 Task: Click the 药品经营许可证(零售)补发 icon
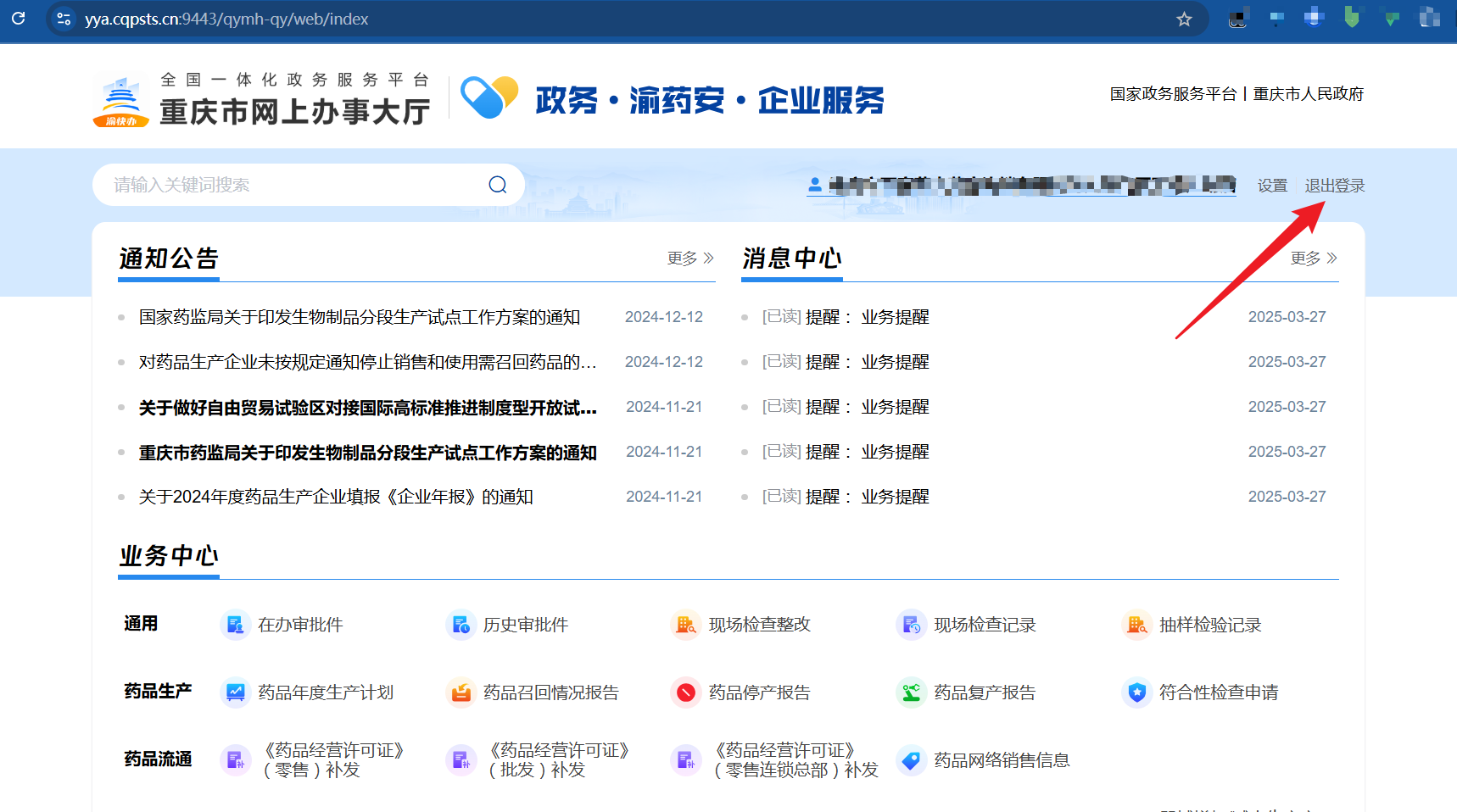point(235,760)
